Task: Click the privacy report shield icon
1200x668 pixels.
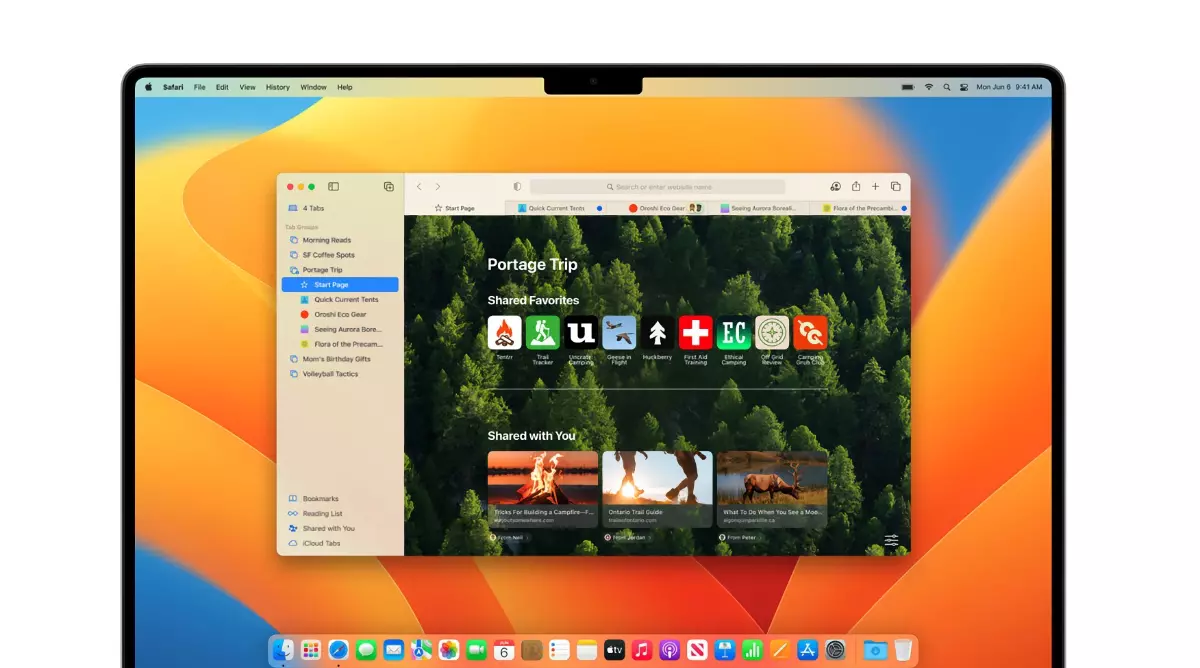Action: (x=517, y=187)
